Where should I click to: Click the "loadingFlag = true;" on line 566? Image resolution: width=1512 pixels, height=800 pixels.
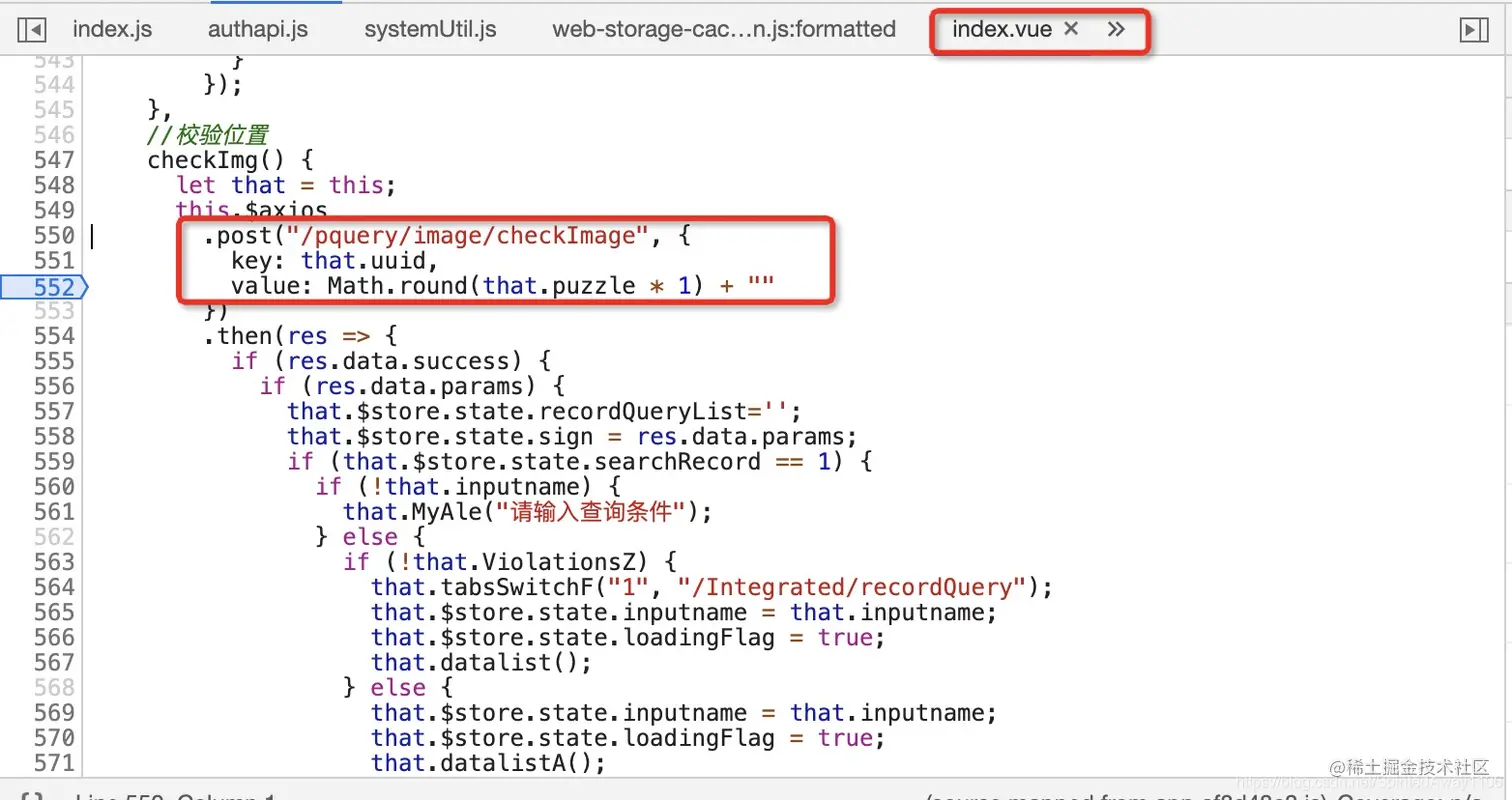coord(755,637)
